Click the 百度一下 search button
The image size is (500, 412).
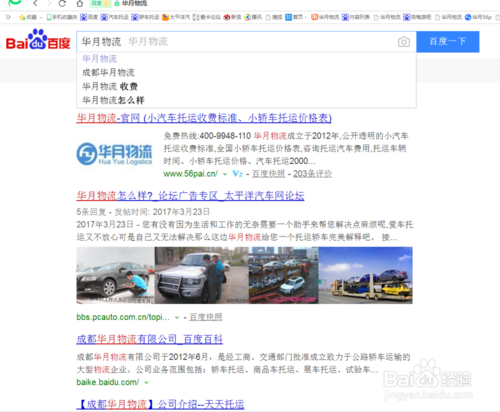pos(448,42)
